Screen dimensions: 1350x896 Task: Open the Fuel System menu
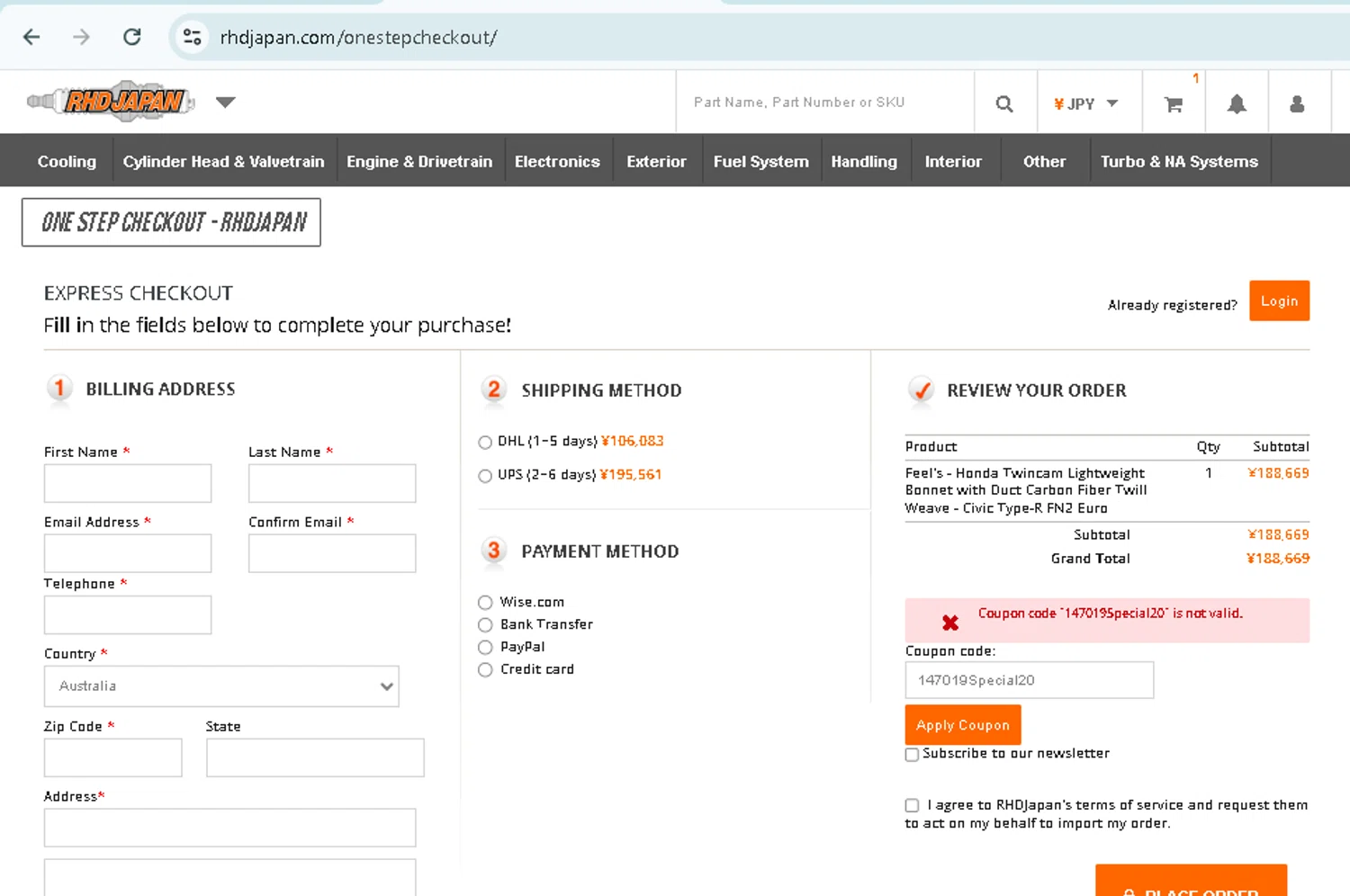(760, 162)
